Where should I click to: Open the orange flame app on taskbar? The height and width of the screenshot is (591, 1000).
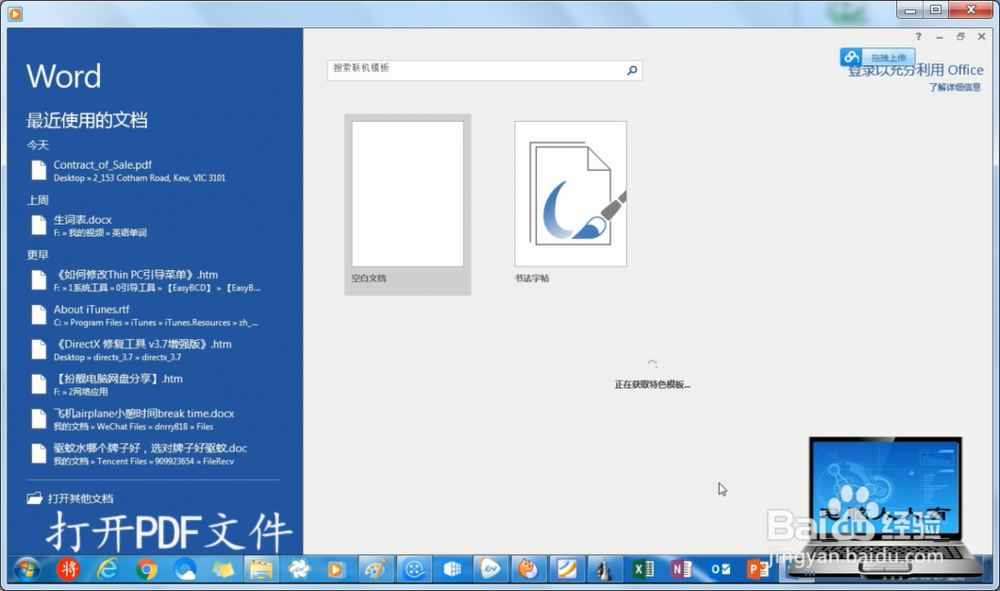[x=528, y=569]
